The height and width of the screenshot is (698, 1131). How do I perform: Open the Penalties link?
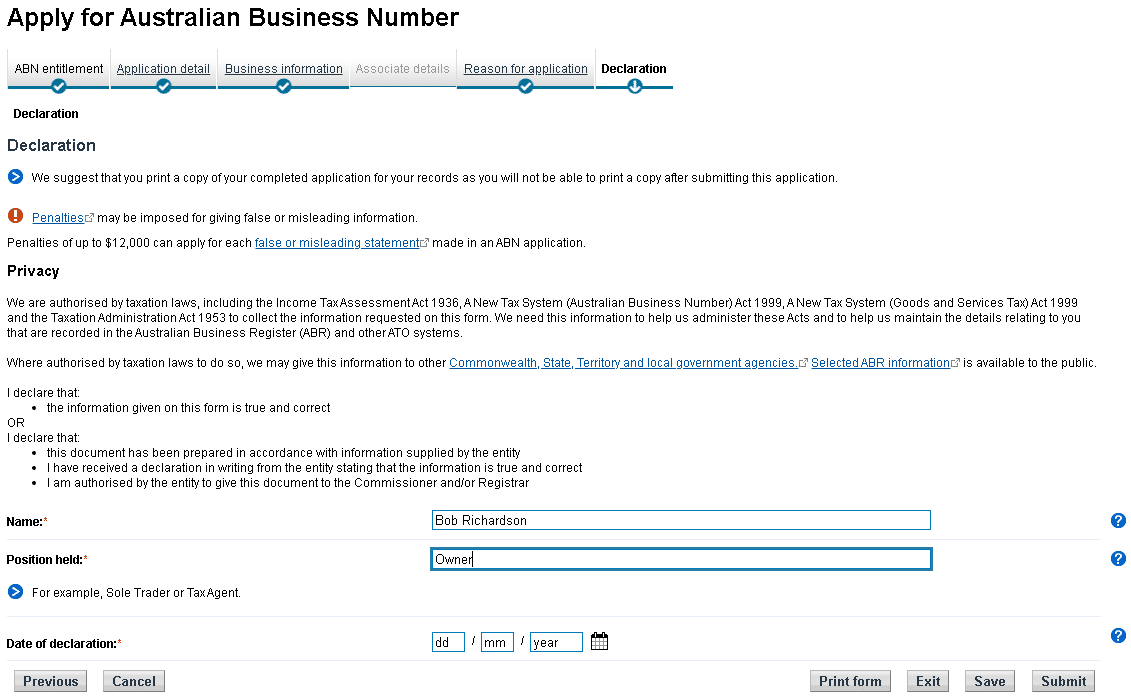59,217
